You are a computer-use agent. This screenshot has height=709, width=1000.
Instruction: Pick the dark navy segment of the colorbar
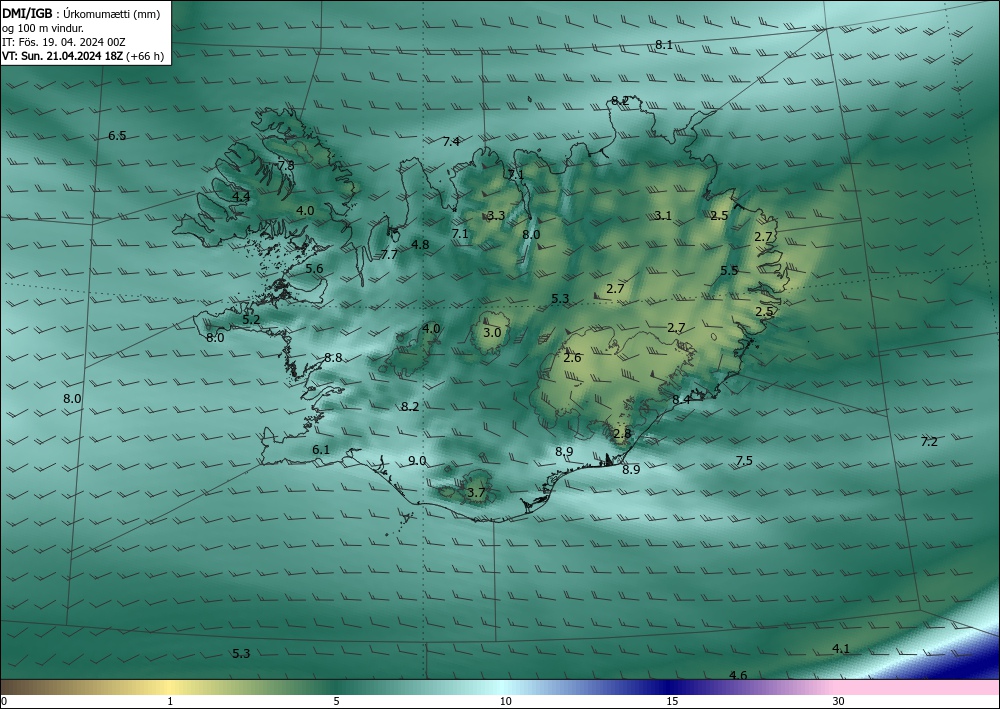[670, 687]
